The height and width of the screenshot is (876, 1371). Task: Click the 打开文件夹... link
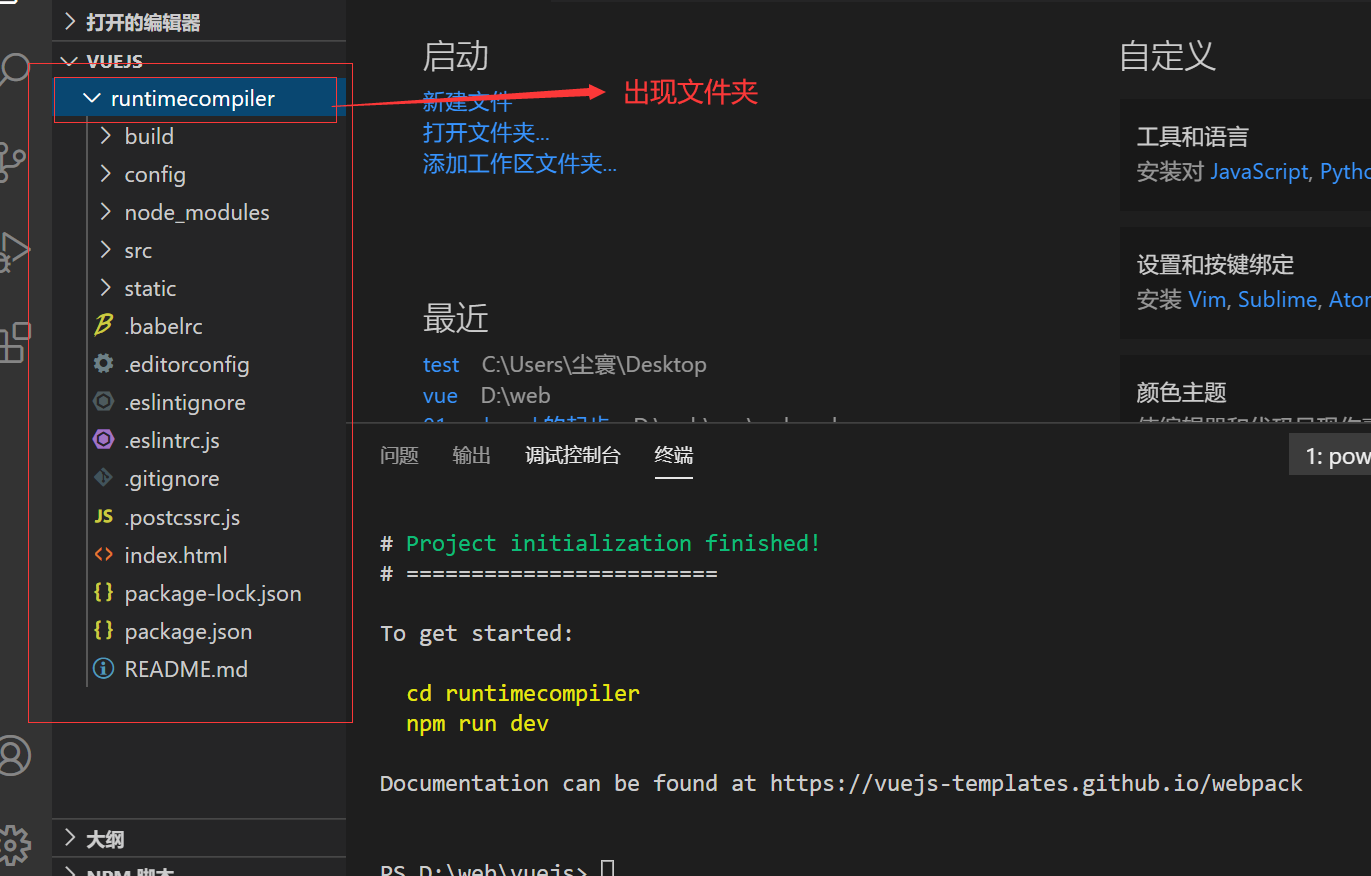point(486,132)
